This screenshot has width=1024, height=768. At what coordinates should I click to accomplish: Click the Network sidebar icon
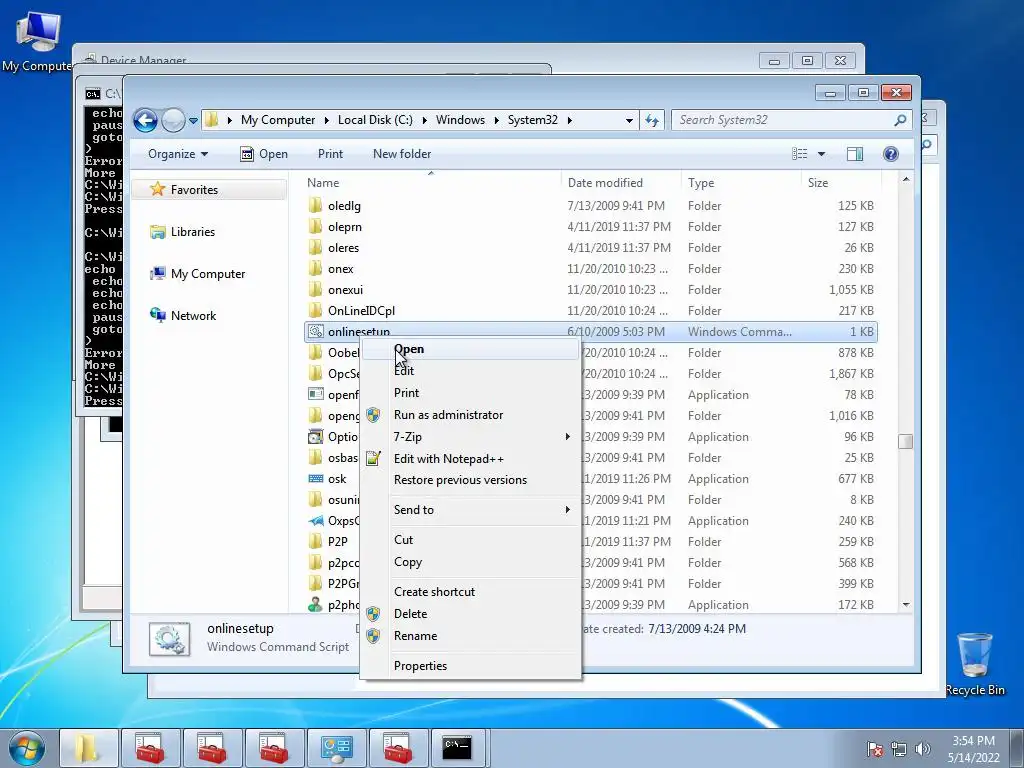[x=157, y=315]
